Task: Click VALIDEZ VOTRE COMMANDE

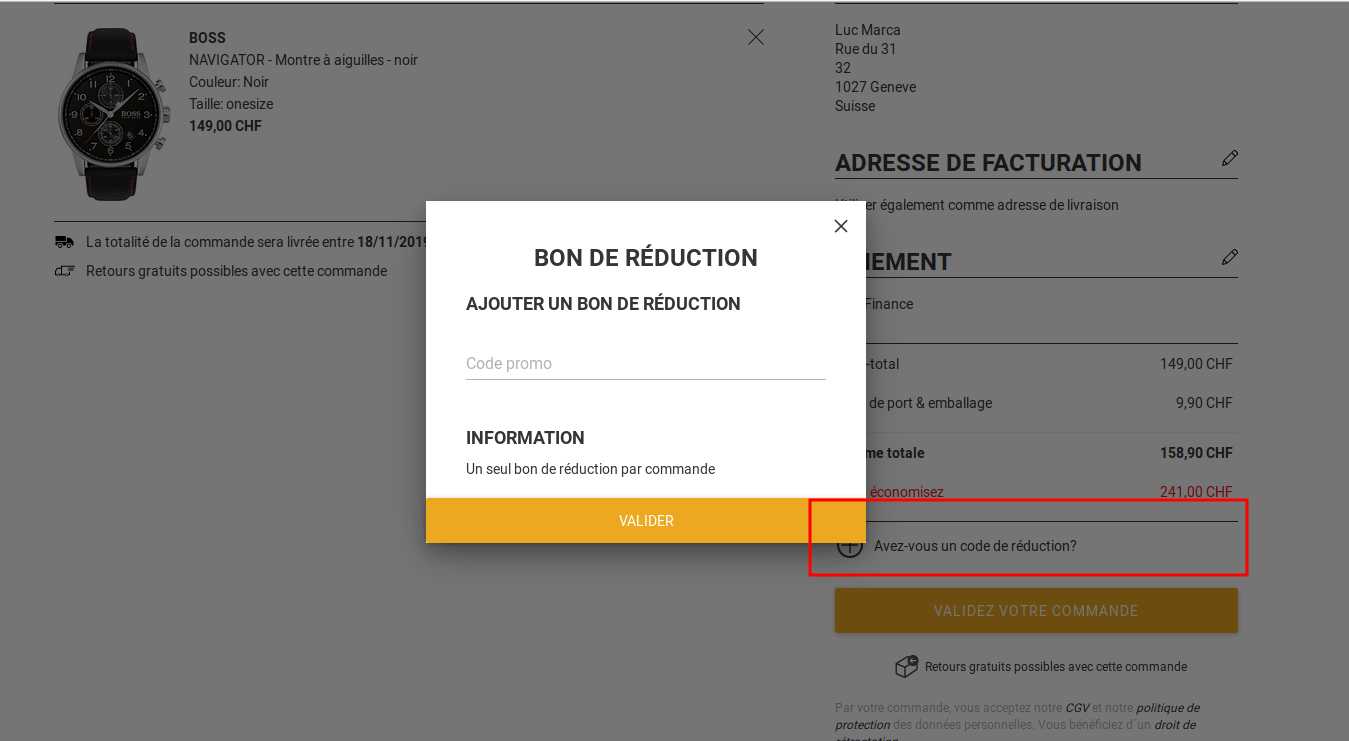Action: tap(1035, 610)
